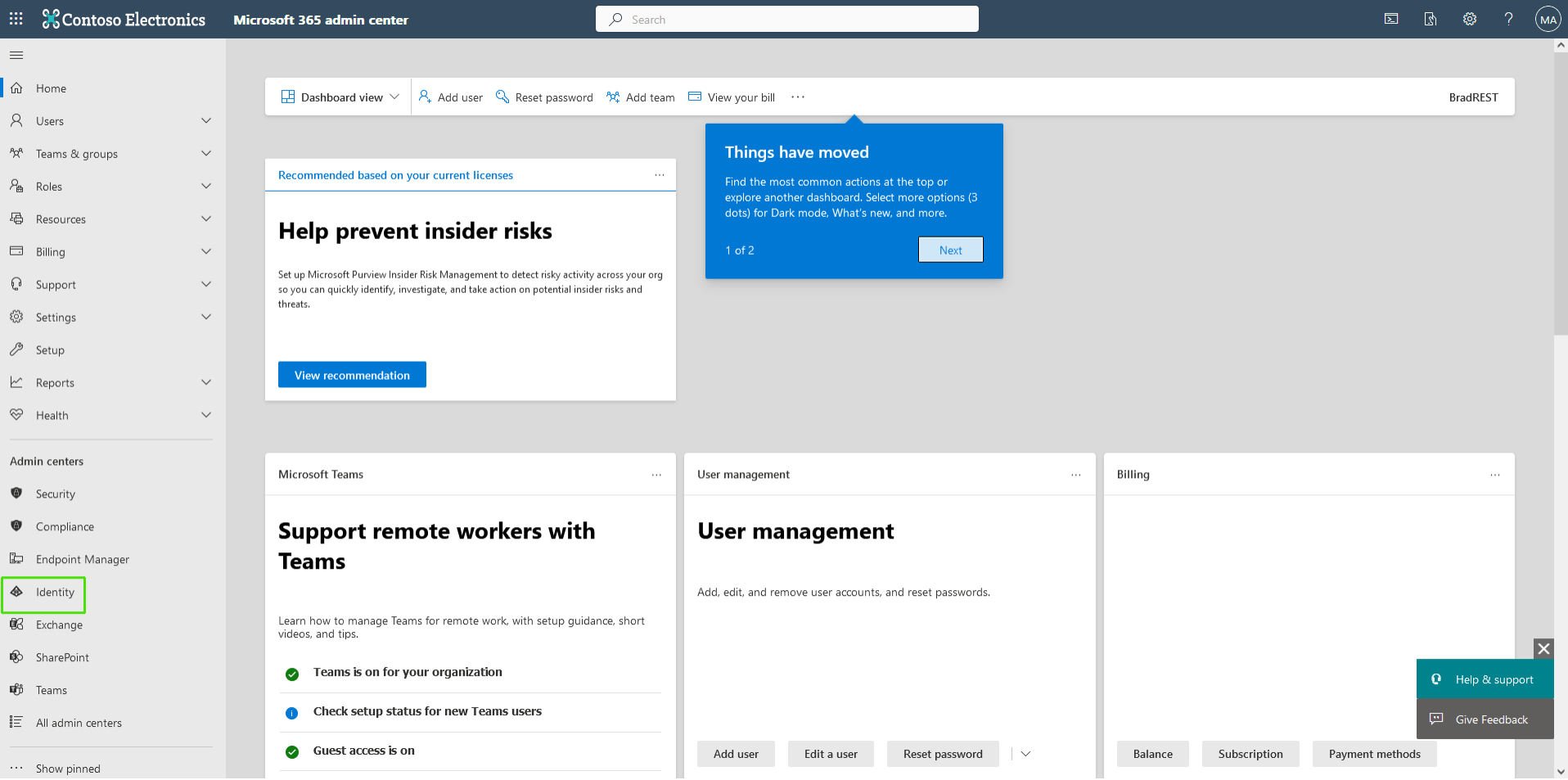Expand the Billing navigation section
This screenshot has width=1568, height=780.
click(206, 252)
